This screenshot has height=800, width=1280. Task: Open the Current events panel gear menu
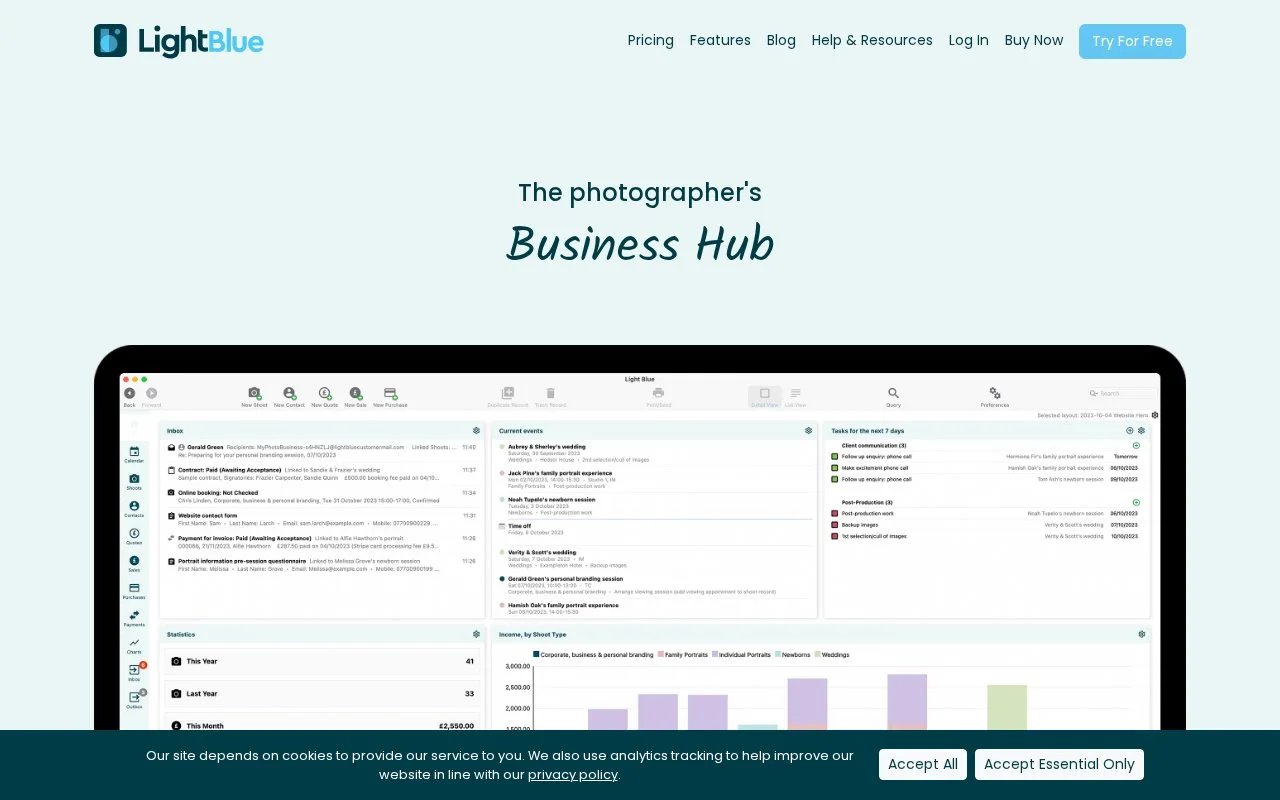point(808,431)
